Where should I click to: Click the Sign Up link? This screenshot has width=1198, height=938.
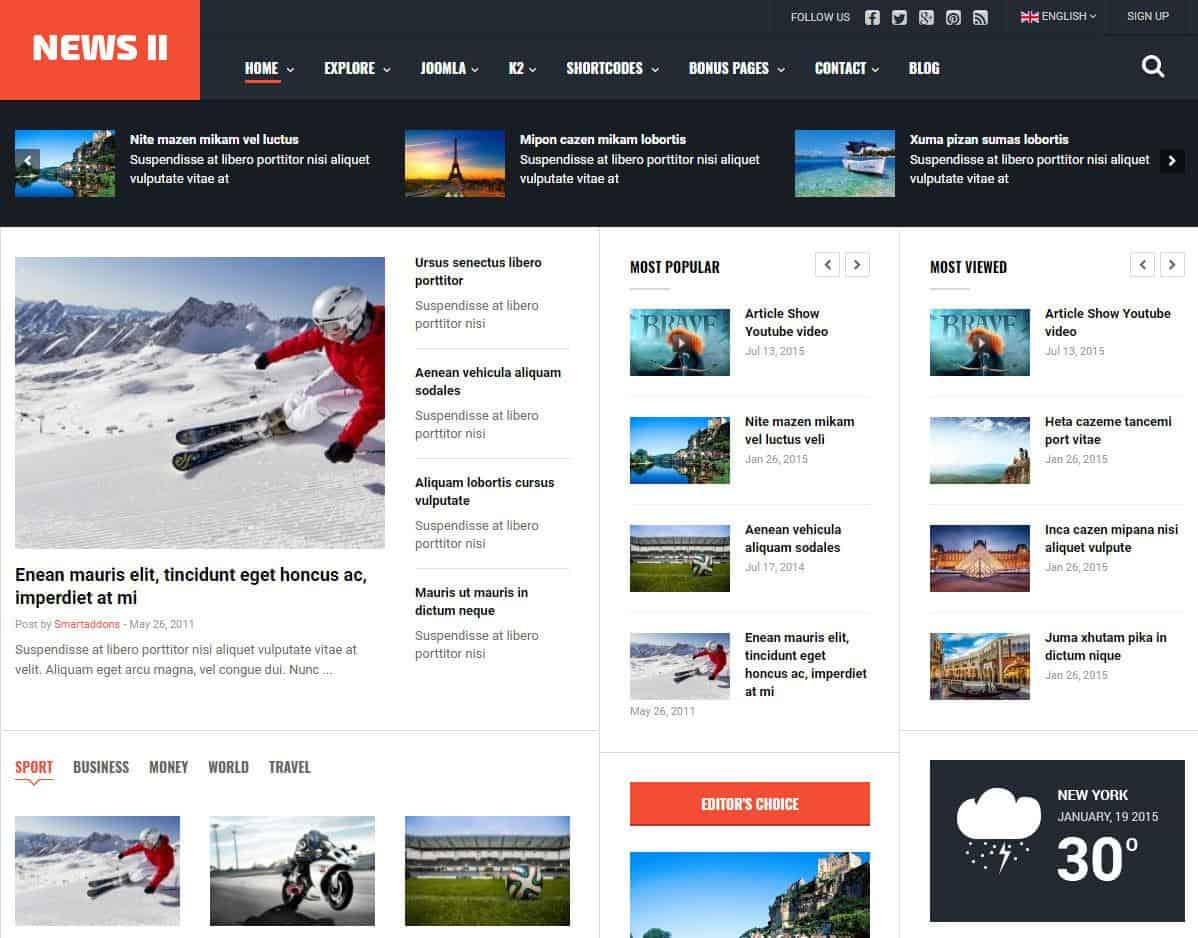click(1147, 16)
